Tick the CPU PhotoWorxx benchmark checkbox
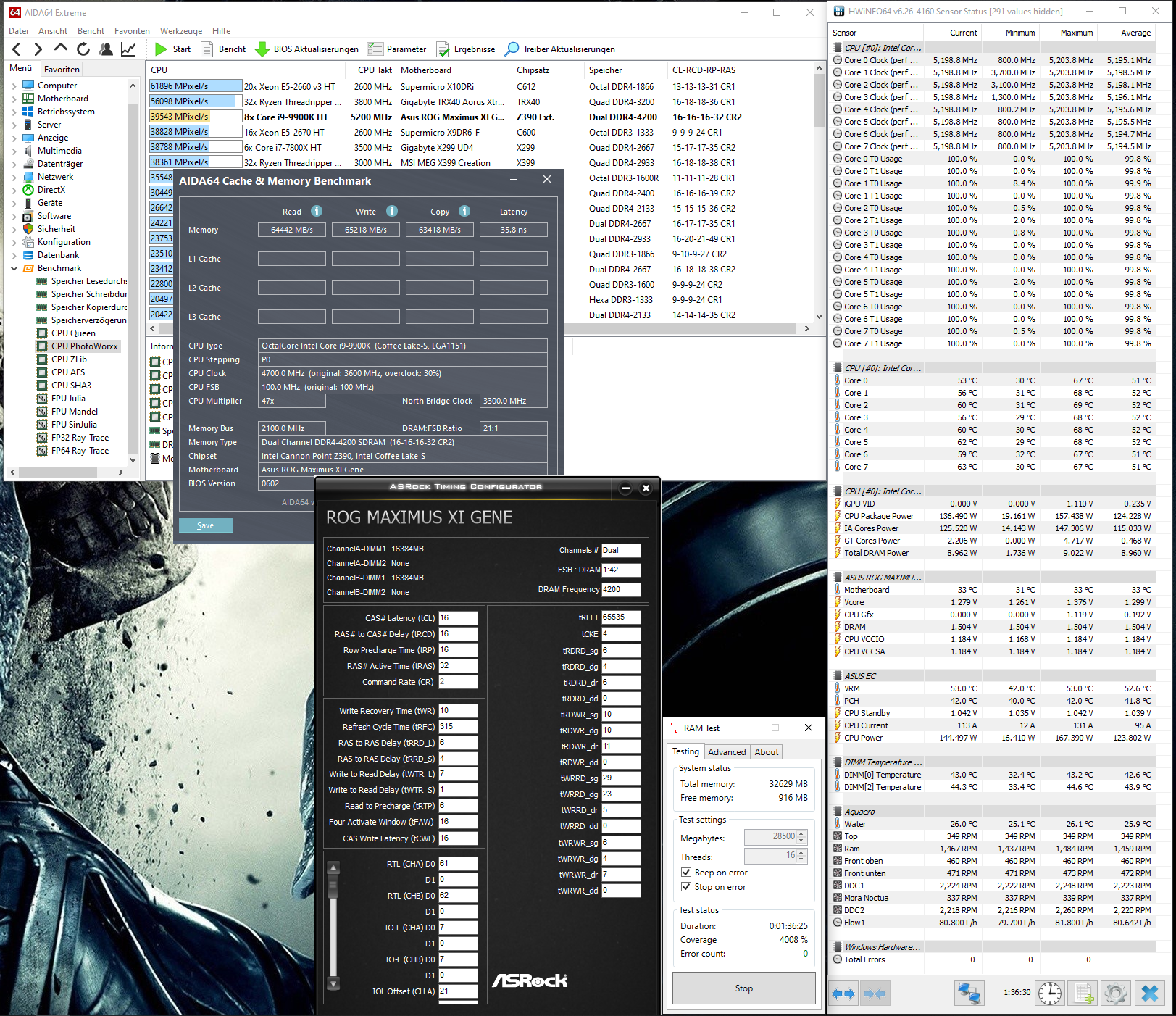The image size is (1176, 1016). [42, 346]
